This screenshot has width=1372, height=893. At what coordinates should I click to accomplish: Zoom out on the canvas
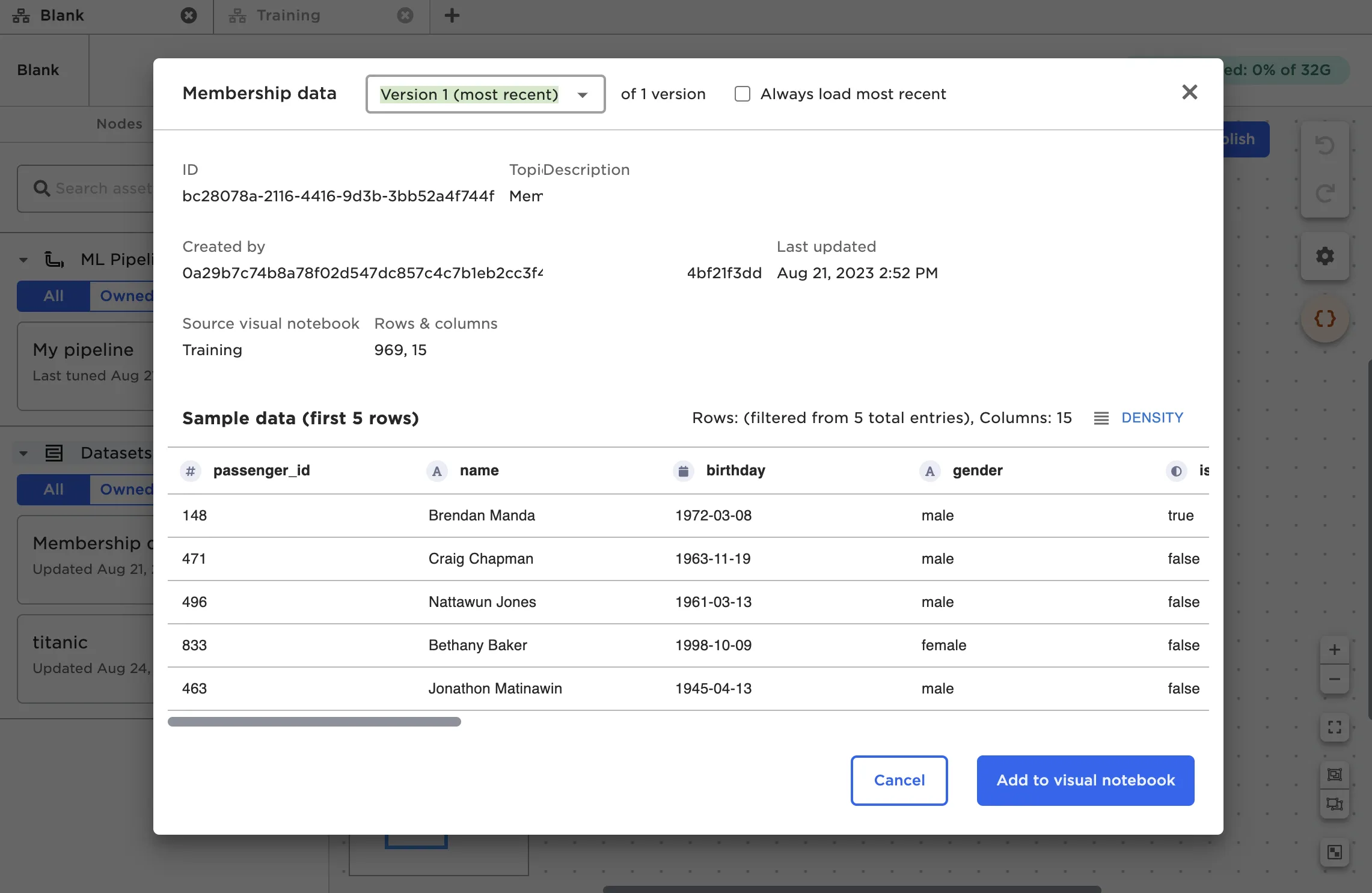pyautogui.click(x=1335, y=680)
